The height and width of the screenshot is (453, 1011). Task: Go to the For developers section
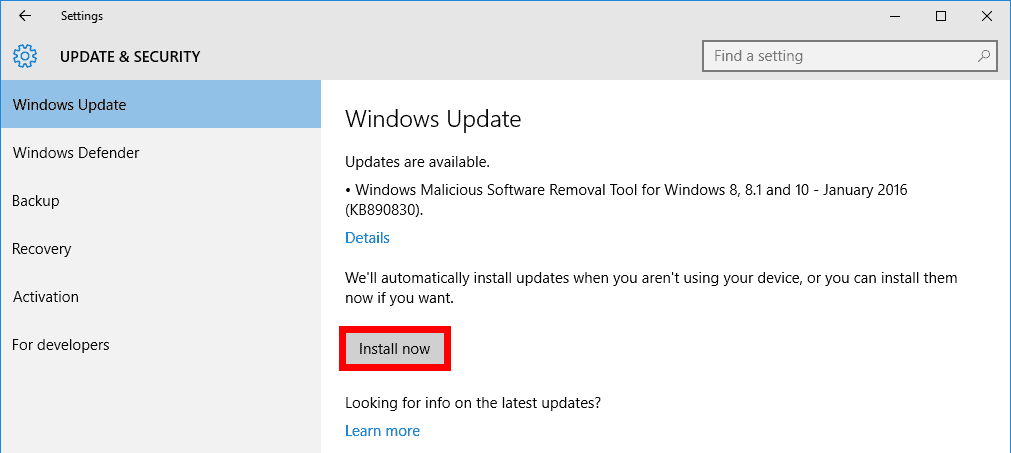(161, 345)
